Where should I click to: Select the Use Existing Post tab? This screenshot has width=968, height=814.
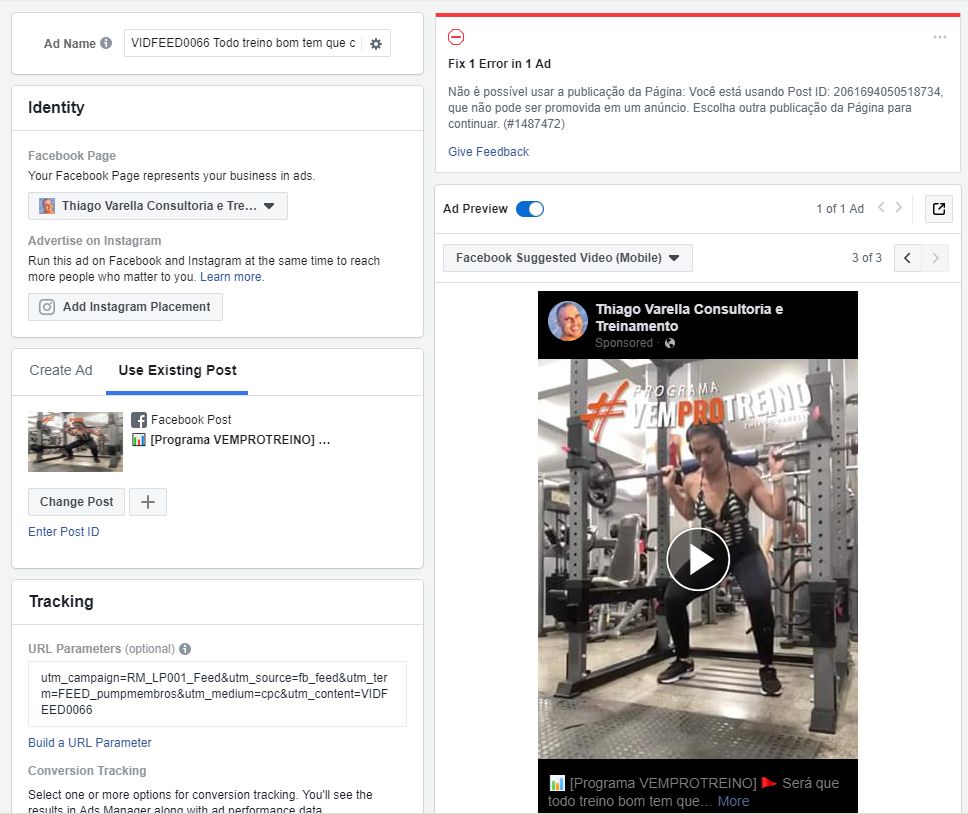click(x=177, y=370)
